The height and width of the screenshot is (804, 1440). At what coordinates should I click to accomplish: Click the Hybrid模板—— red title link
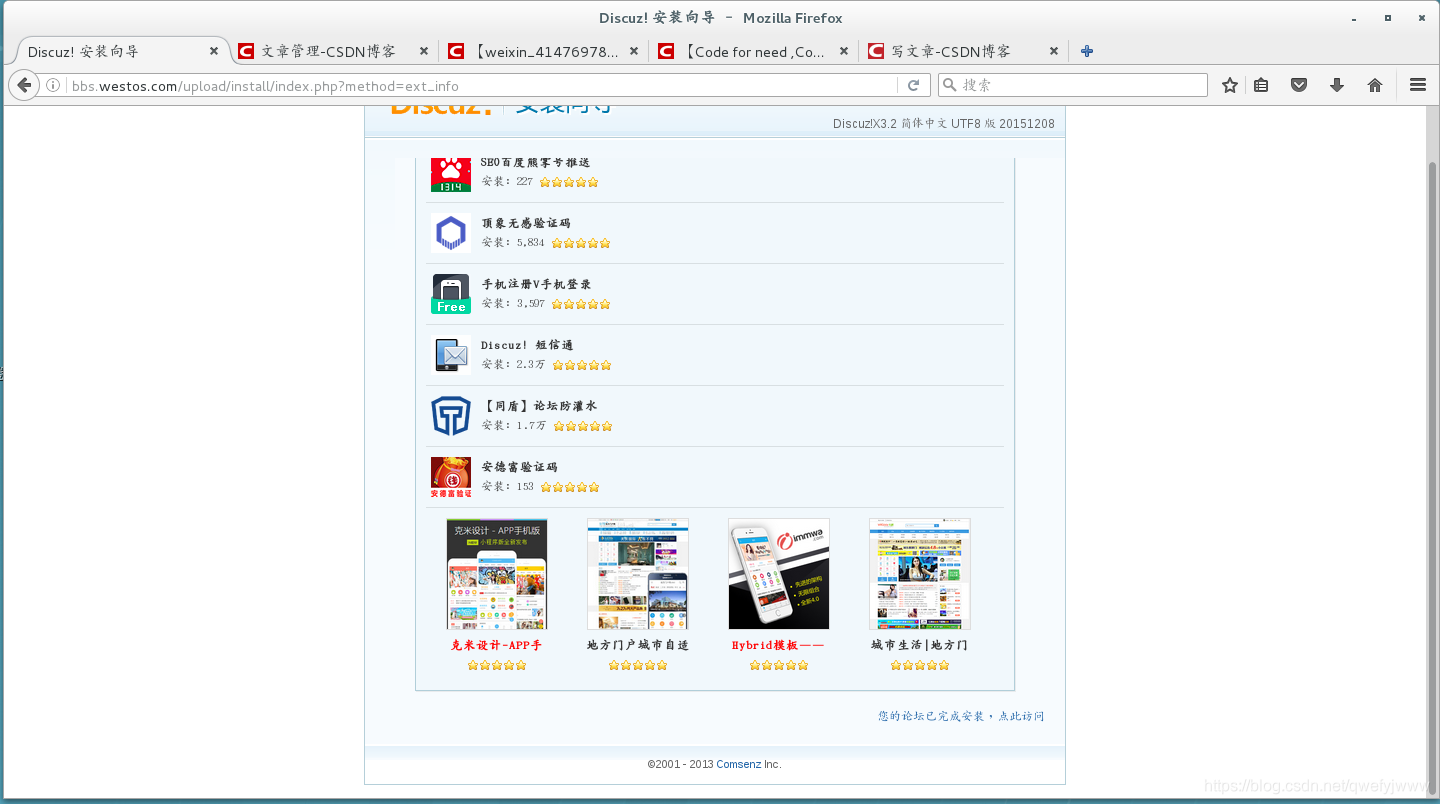[x=779, y=645]
